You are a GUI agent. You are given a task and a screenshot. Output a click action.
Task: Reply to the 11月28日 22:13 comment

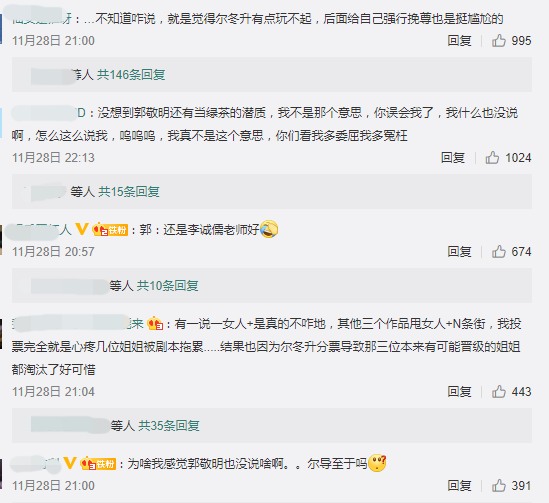pos(453,158)
